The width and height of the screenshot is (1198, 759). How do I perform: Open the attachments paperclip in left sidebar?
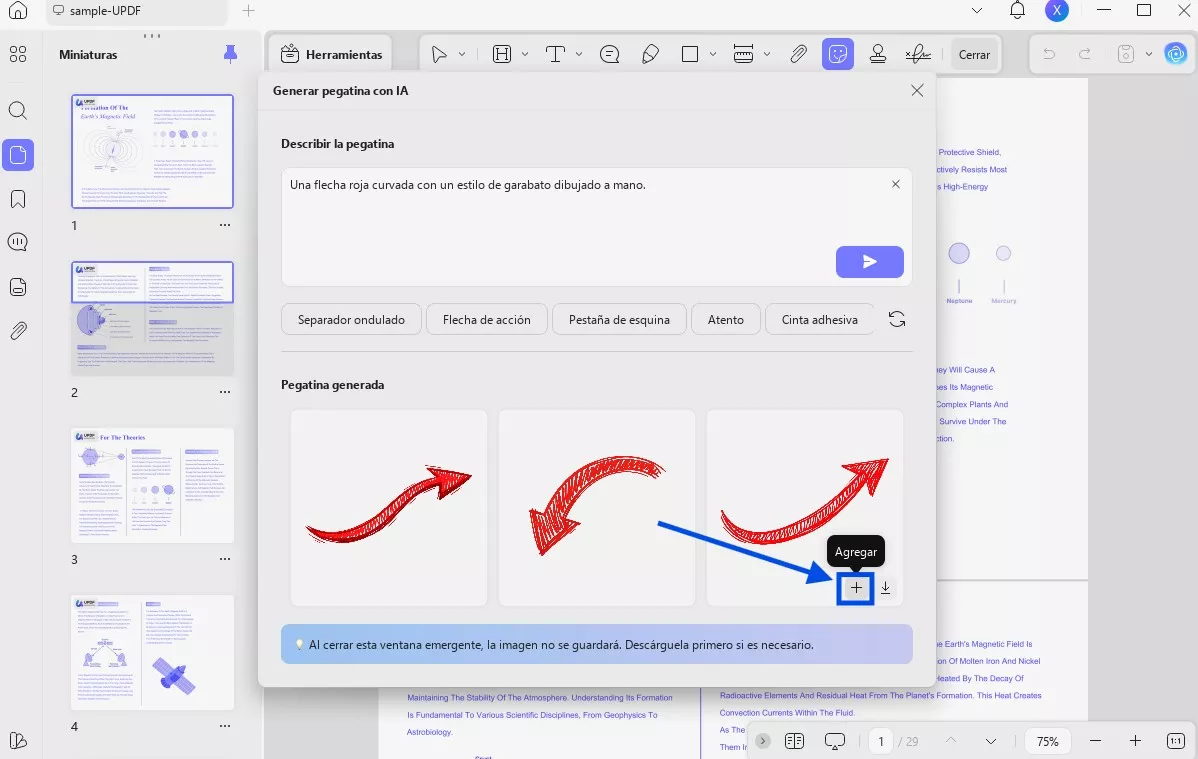click(x=18, y=331)
